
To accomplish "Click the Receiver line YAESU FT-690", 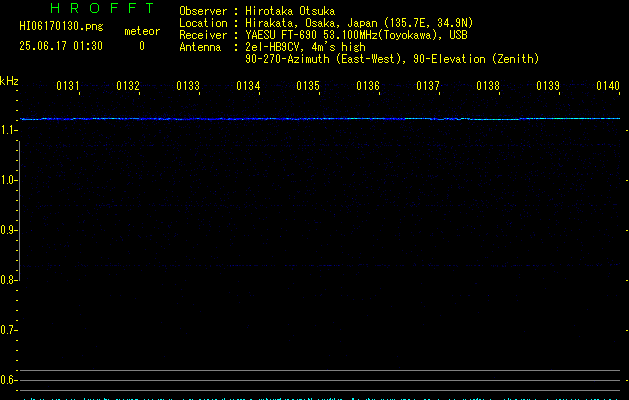I will pyautogui.click(x=323, y=35).
